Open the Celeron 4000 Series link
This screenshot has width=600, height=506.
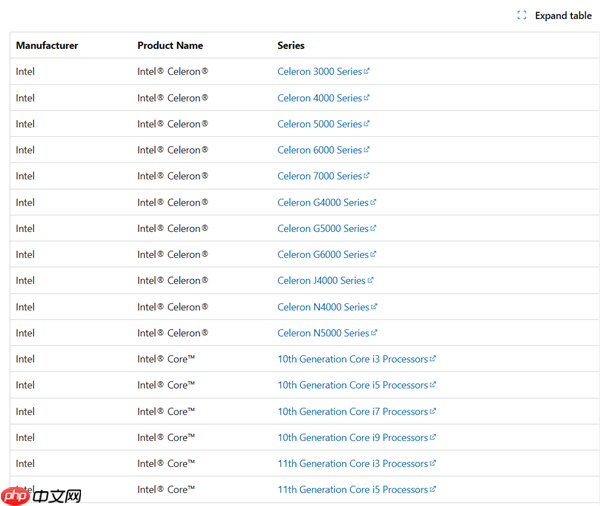(319, 98)
